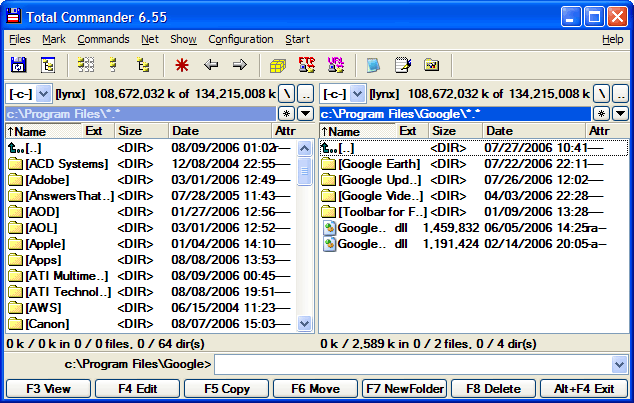Click the red asterisk invert selection icon

point(182,65)
